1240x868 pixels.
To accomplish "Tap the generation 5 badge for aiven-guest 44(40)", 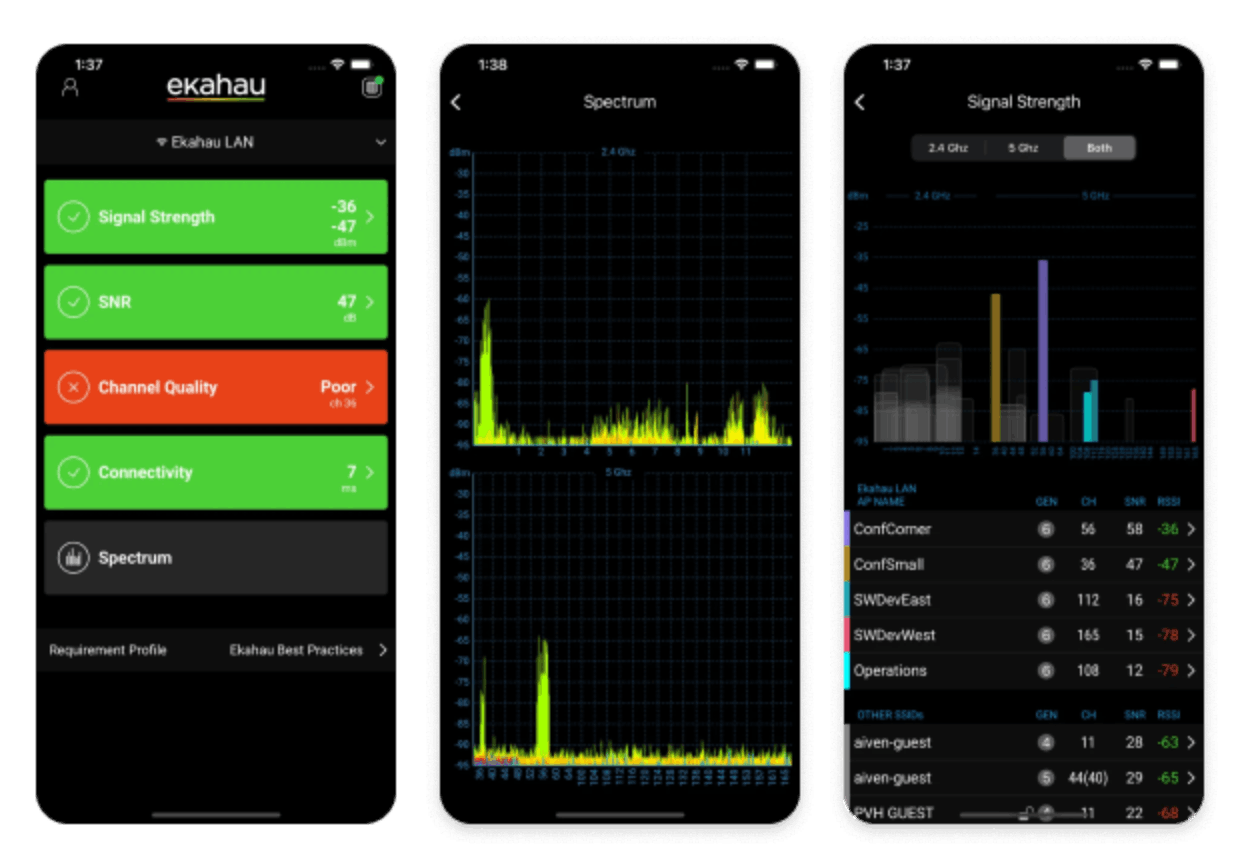I will pyautogui.click(x=1046, y=778).
